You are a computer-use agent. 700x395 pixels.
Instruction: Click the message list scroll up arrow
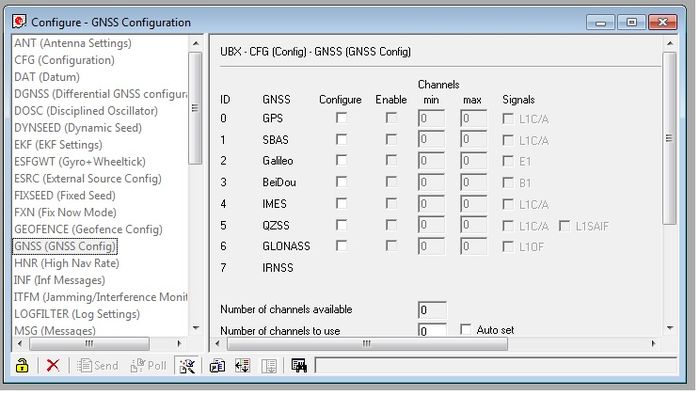point(196,43)
